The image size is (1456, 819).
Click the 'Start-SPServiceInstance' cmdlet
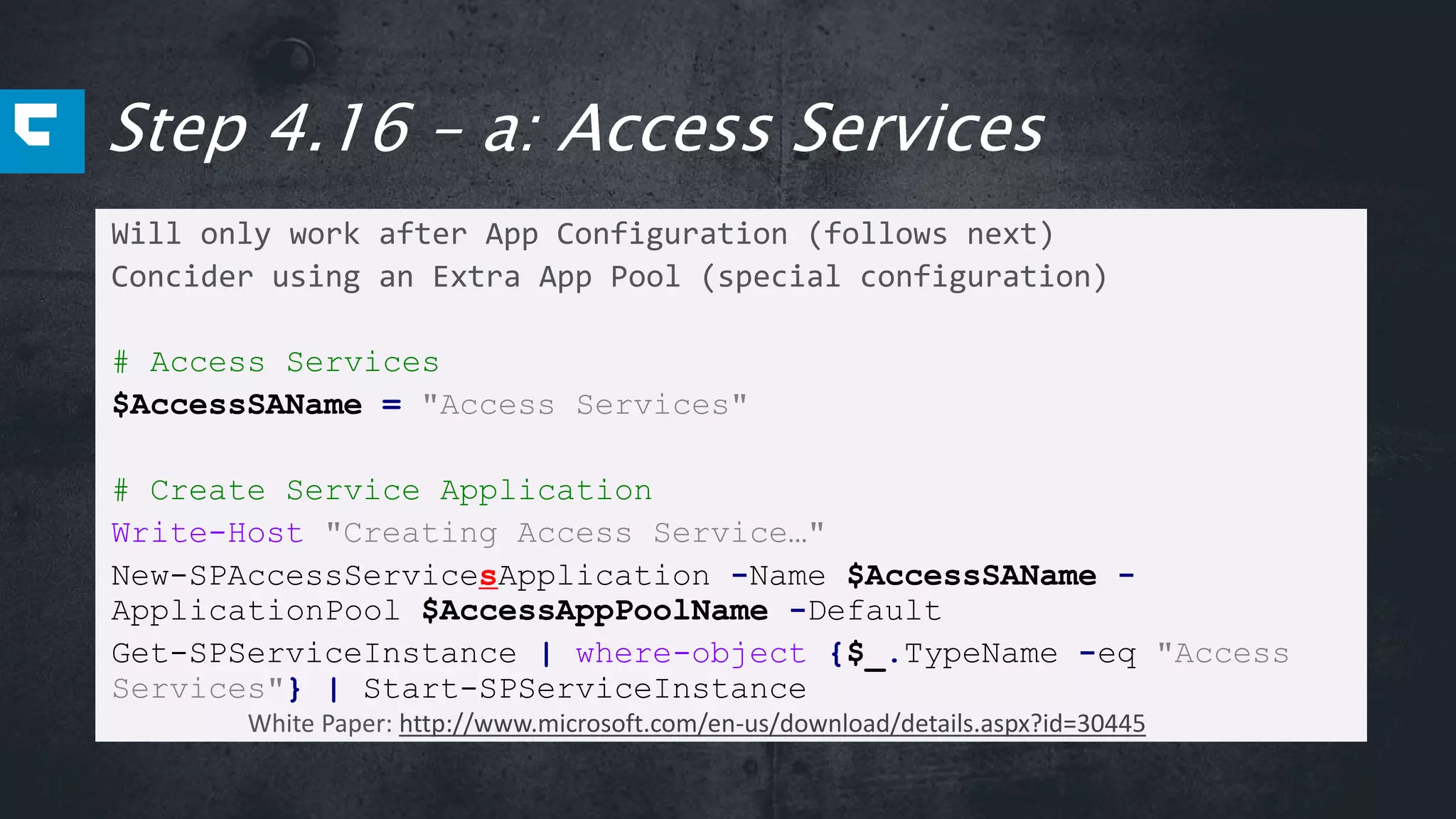(585, 689)
